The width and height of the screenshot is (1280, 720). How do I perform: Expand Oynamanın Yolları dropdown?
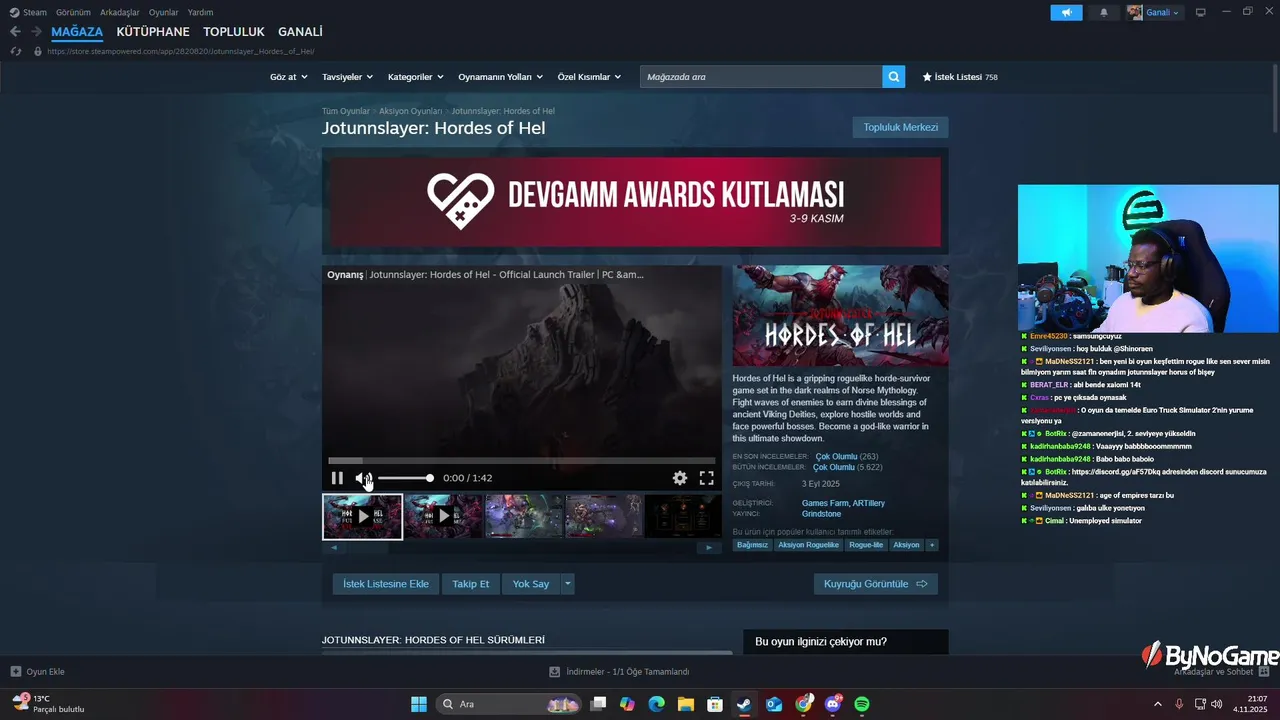tap(500, 77)
